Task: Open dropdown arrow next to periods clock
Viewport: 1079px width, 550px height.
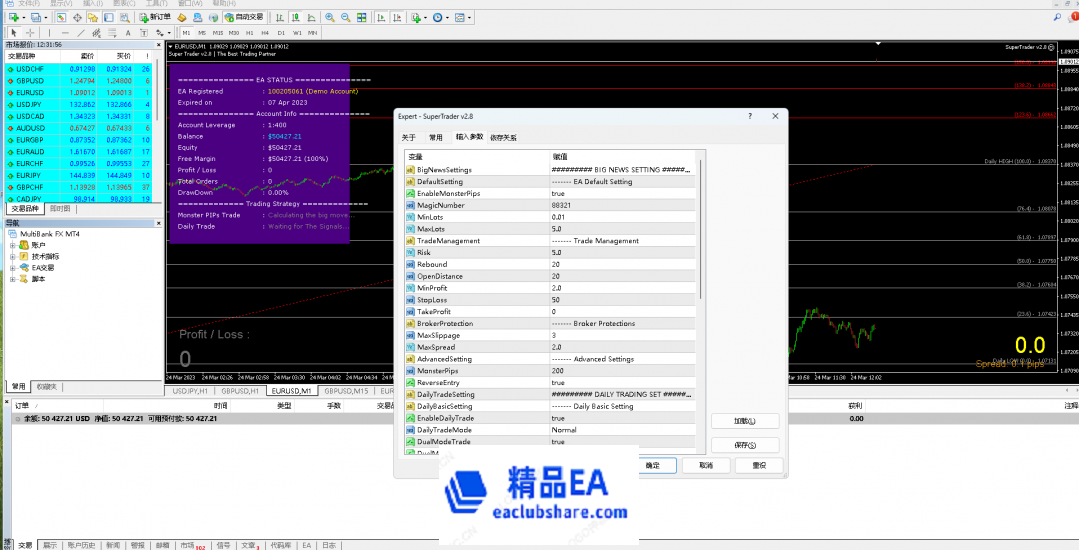Action: pos(447,17)
